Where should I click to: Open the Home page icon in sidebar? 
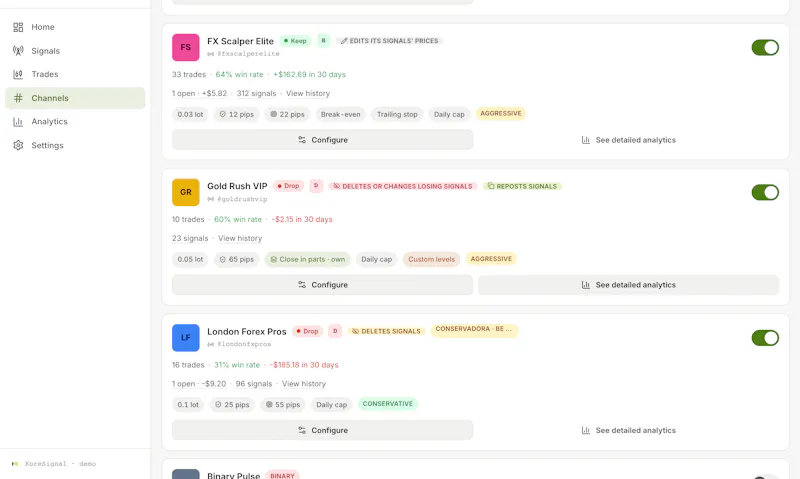tap(18, 27)
